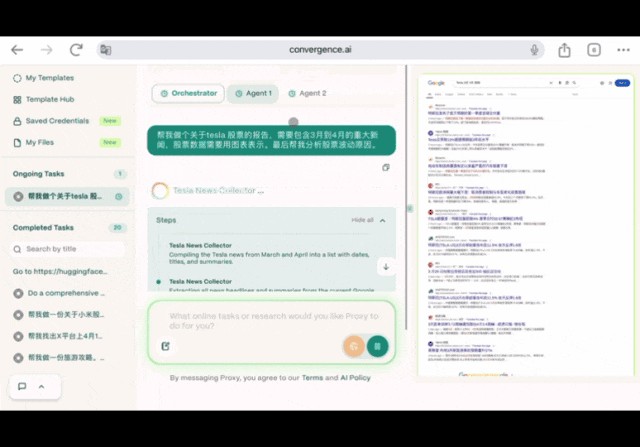The height and width of the screenshot is (447, 640).
Task: Click the green pause button
Action: [377, 346]
